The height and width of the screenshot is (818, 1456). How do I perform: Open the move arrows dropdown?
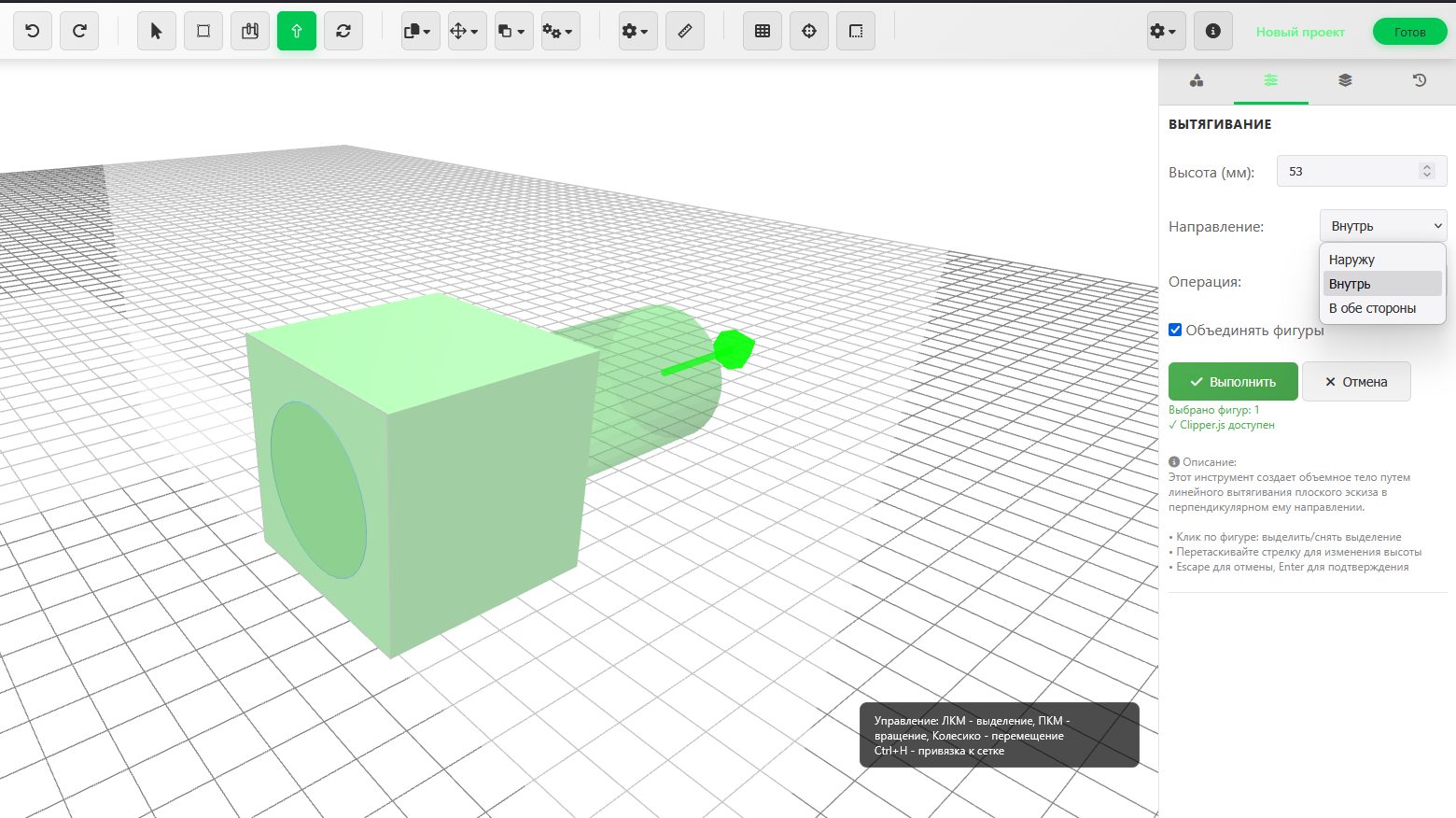pyautogui.click(x=464, y=31)
